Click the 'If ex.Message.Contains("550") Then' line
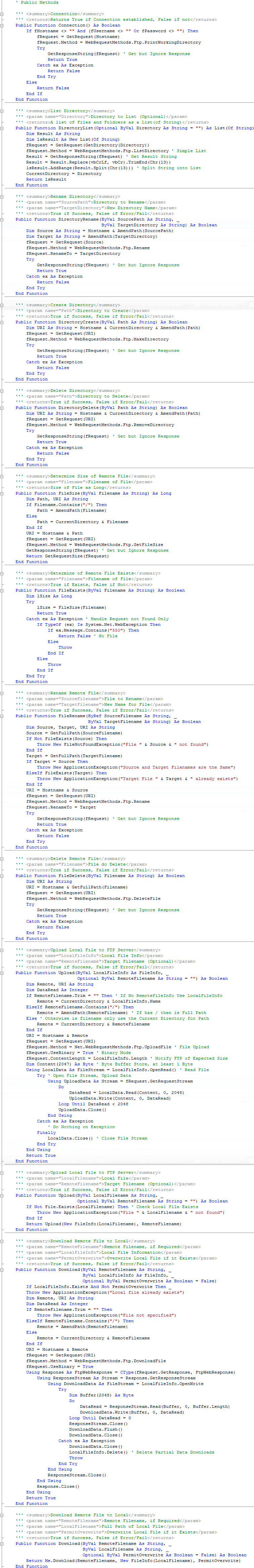The height and width of the screenshot is (1568, 254). click(93, 630)
